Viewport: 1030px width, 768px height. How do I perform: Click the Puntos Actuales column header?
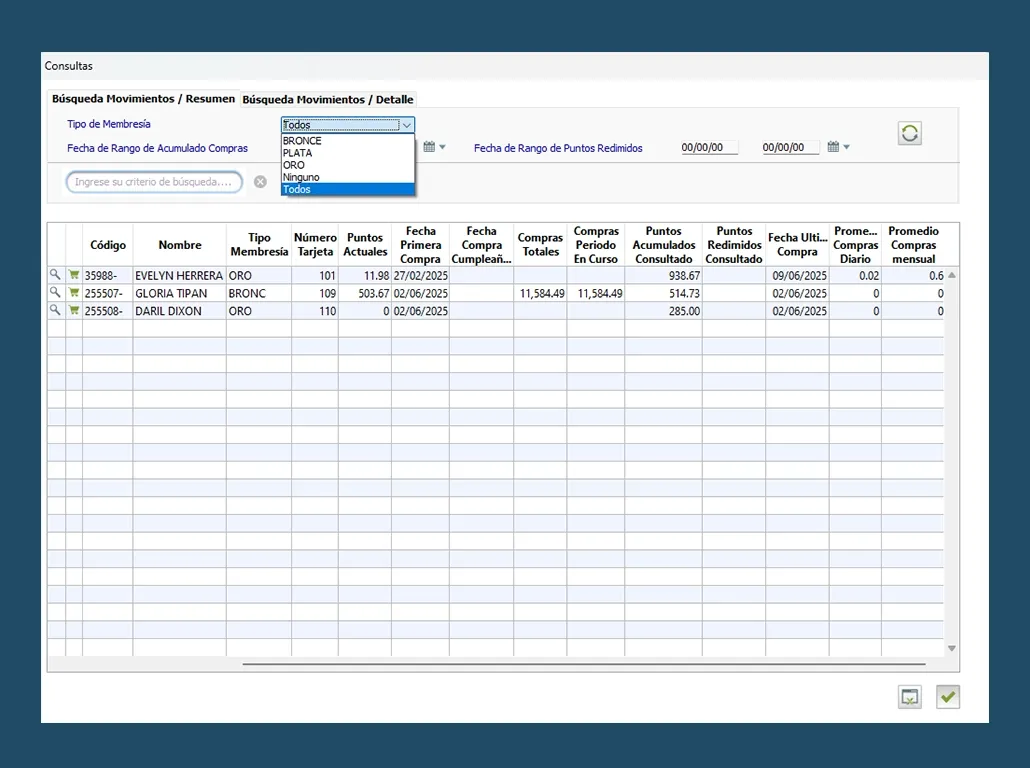[x=365, y=245]
